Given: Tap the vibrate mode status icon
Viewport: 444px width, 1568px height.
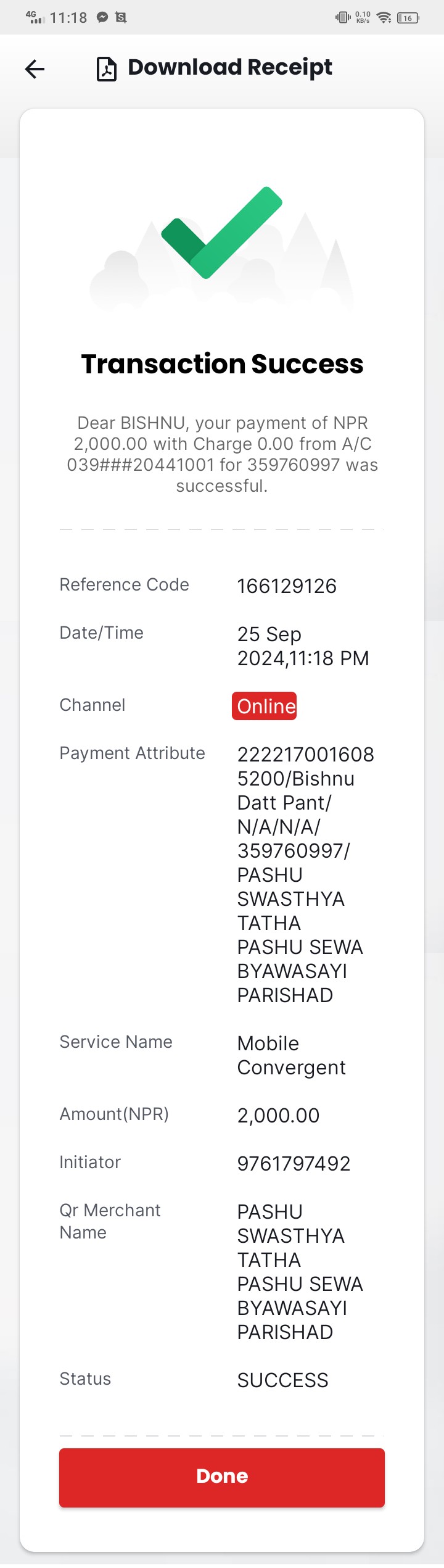Looking at the screenshot, I should (343, 17).
